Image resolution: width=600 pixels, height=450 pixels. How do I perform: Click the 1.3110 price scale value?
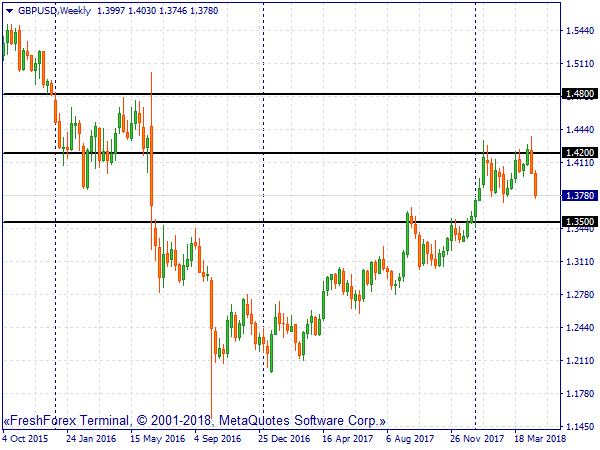click(580, 262)
